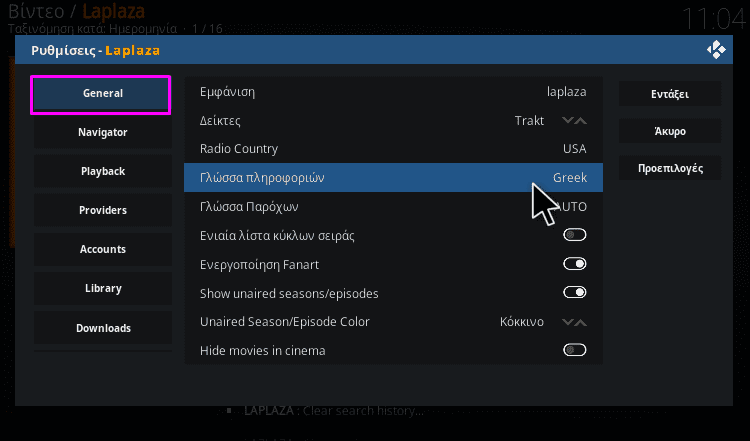
Task: Confirm settings with the Εντάξει button
Action: [x=670, y=94]
